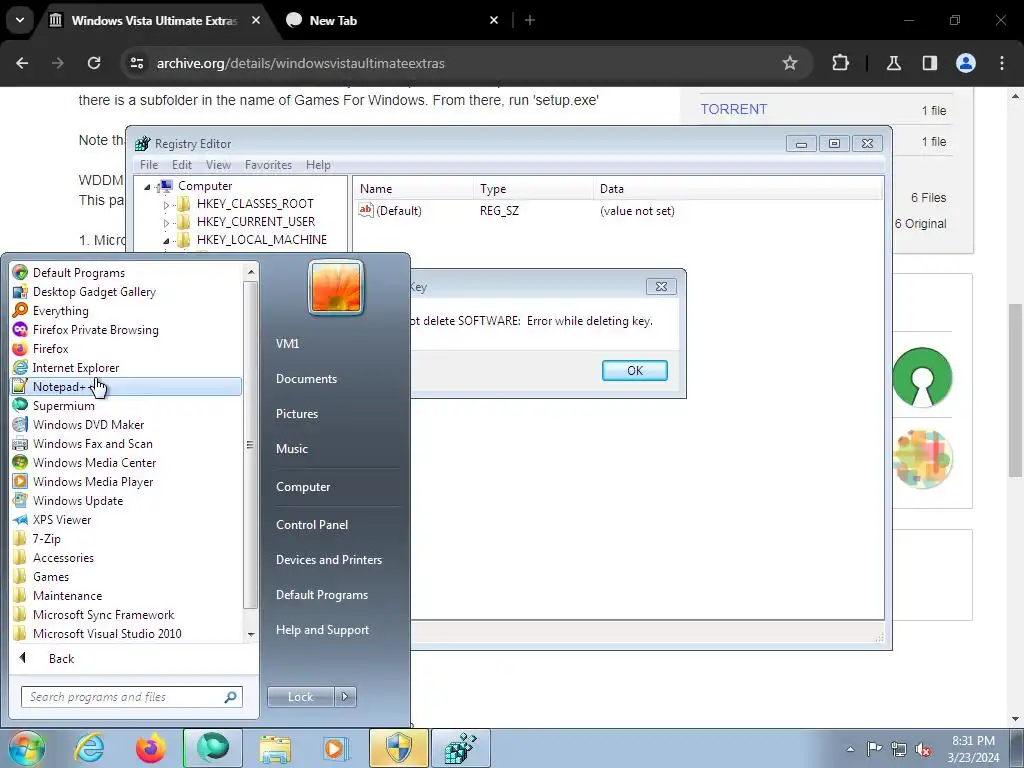Expand the Accessories folder
This screenshot has height=768, width=1024.
tap(63, 558)
